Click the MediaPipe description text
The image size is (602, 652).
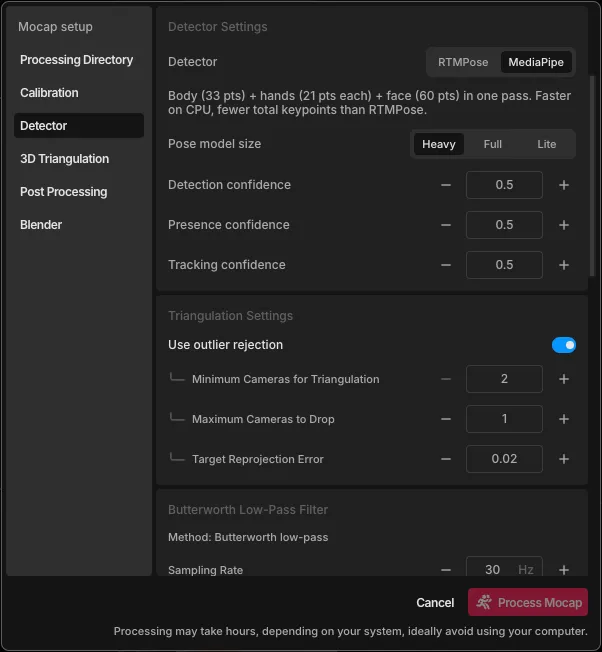coord(369,103)
